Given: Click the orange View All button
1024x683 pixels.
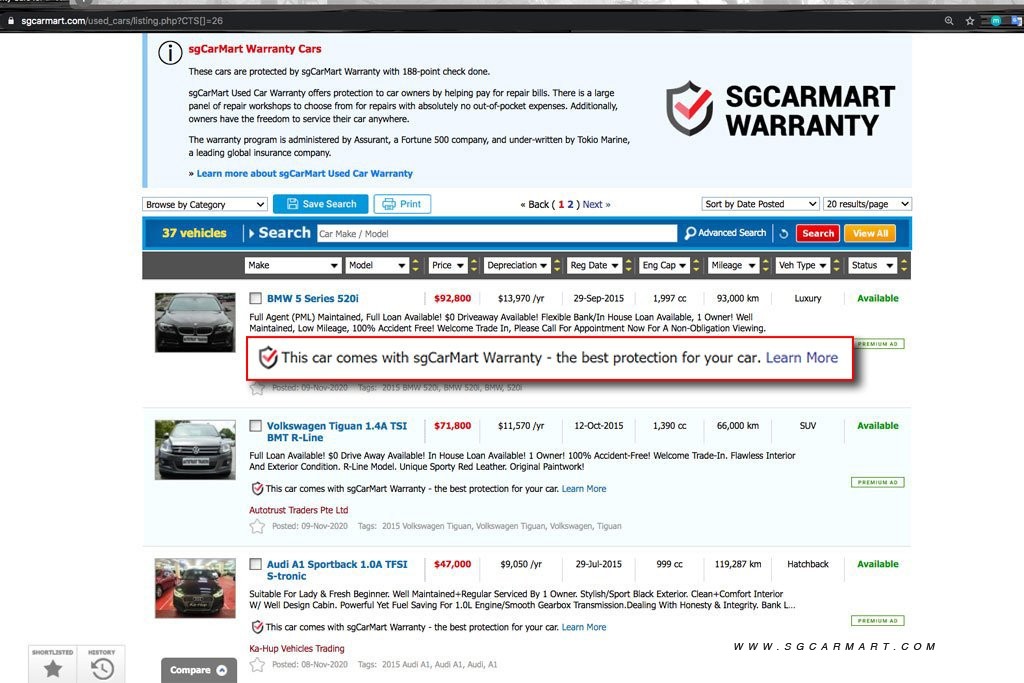Looking at the screenshot, I should pyautogui.click(x=870, y=233).
